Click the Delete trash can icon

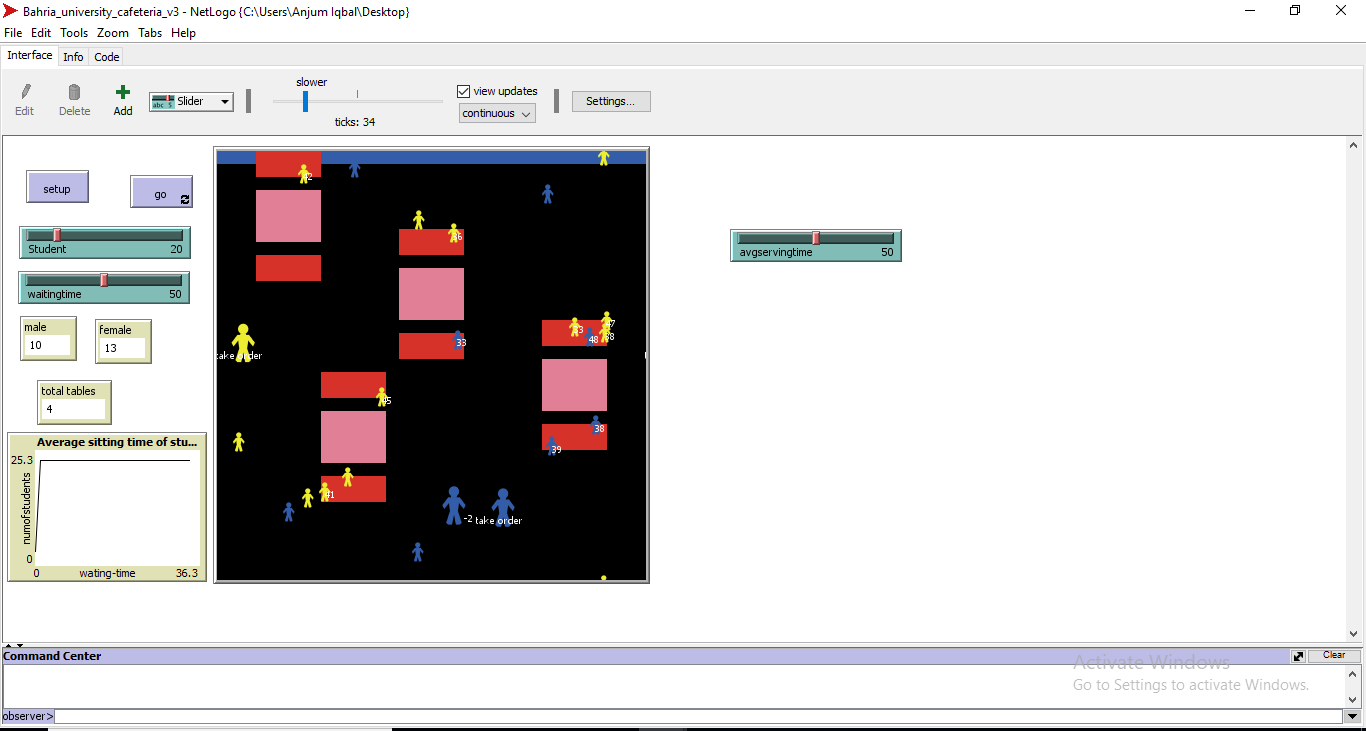click(x=74, y=92)
